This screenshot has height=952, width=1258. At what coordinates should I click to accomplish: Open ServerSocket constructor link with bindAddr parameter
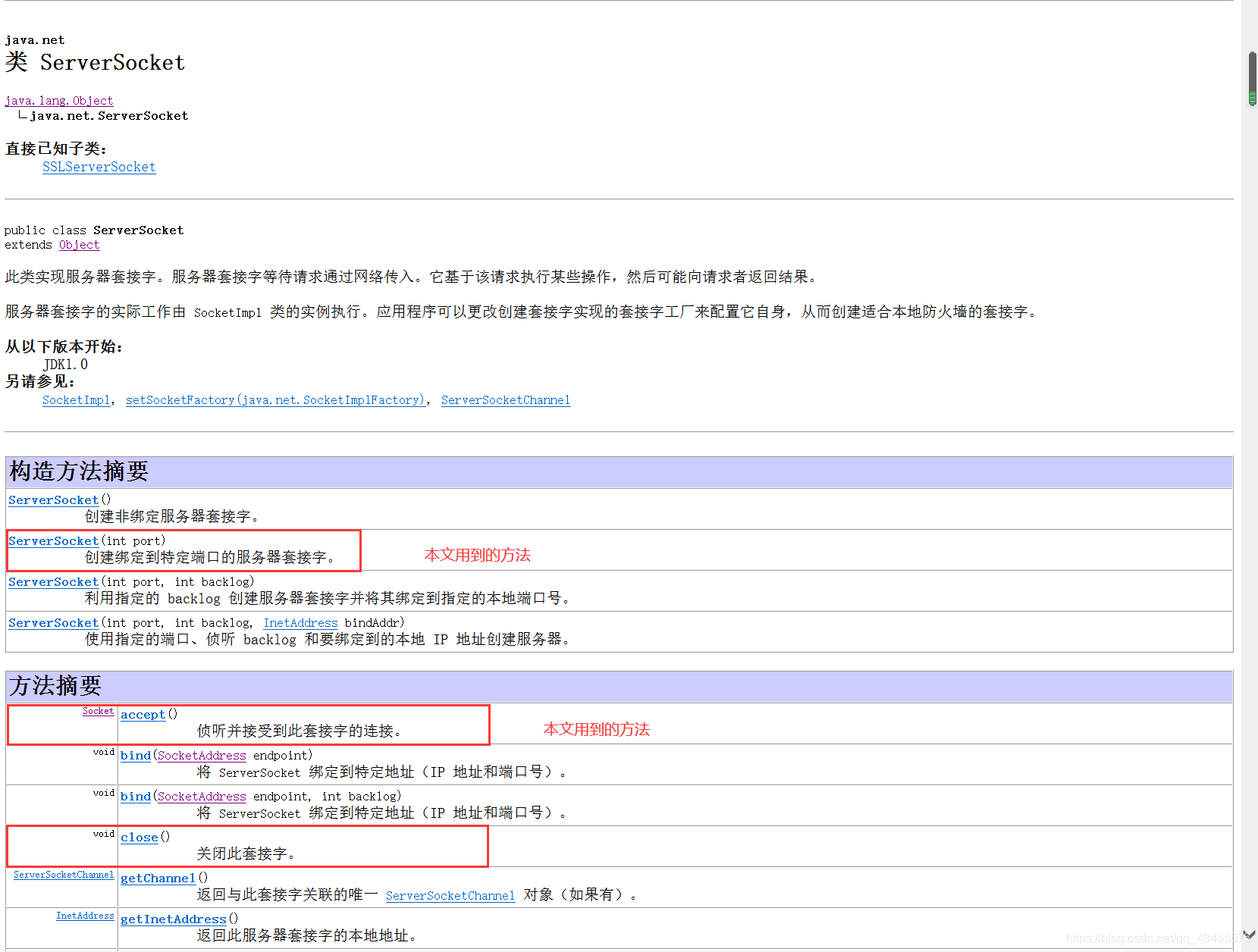(54, 623)
